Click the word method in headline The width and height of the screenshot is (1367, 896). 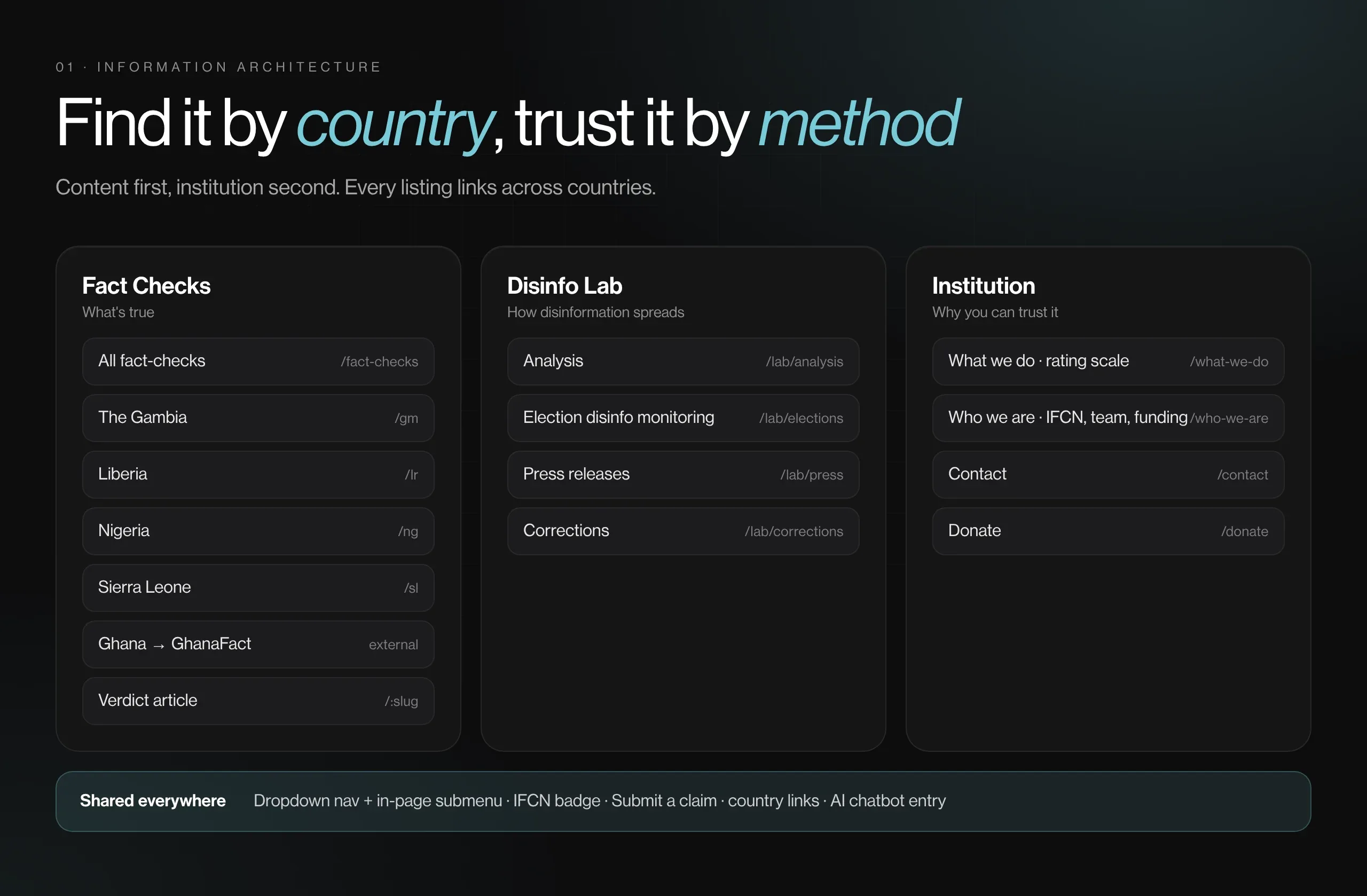pyautogui.click(x=859, y=123)
